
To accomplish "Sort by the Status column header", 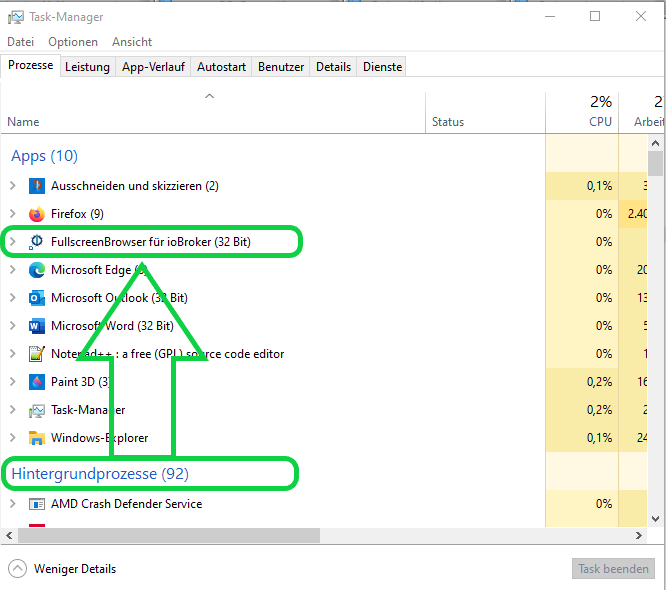I will pos(485,113).
